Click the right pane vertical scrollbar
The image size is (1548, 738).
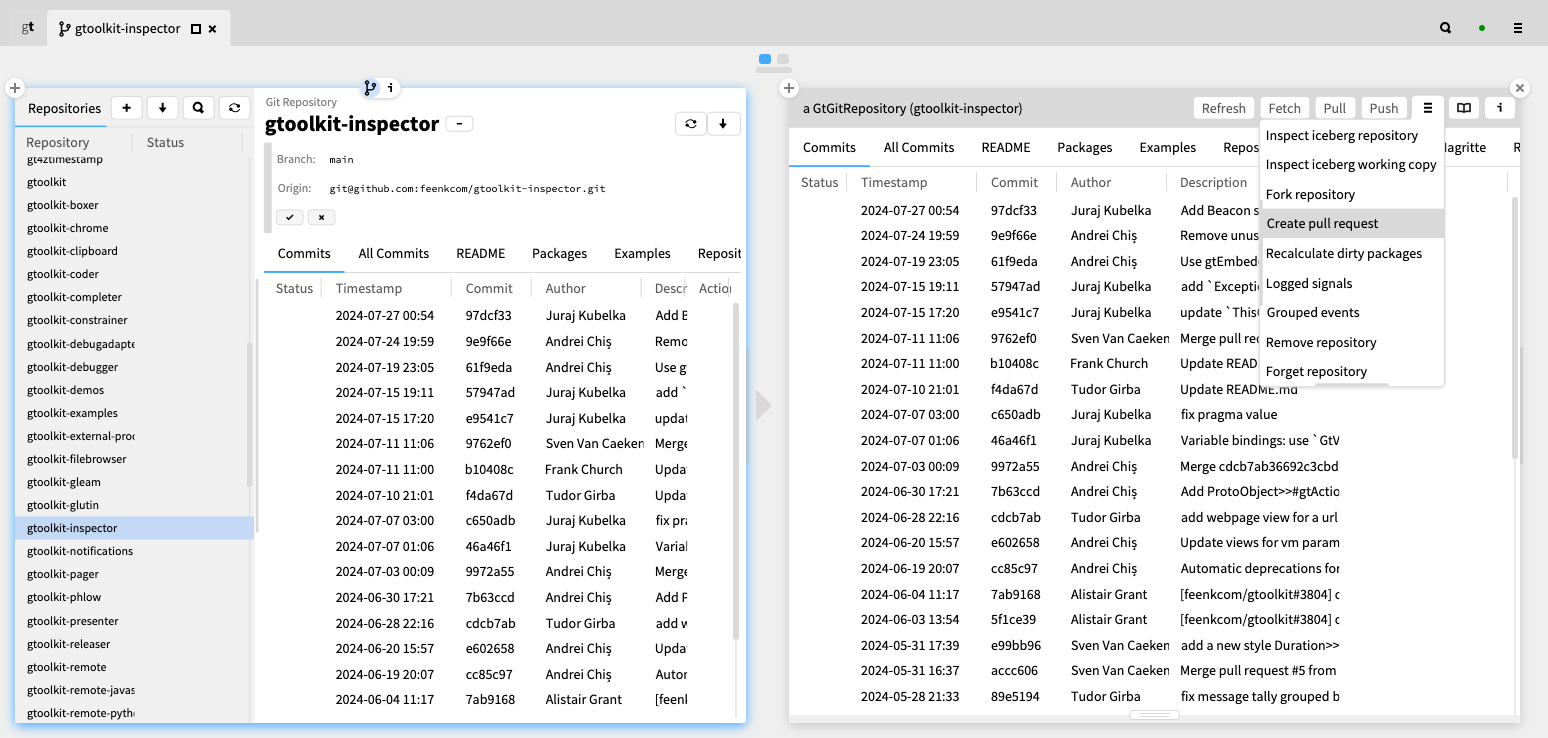(x=1515, y=330)
